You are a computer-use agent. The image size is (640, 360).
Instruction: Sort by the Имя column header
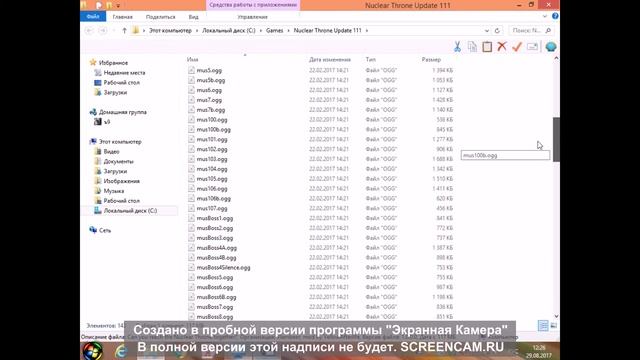[x=193, y=60]
